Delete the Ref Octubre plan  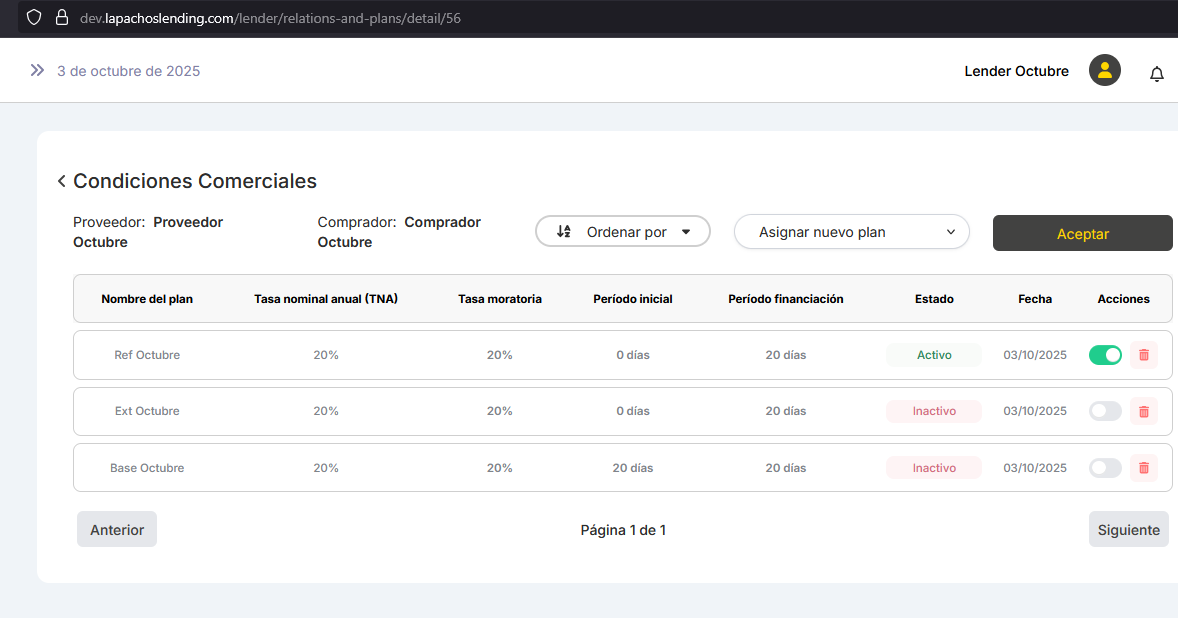coord(1144,355)
